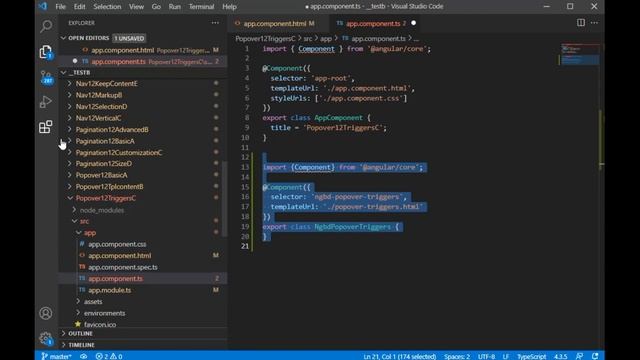Open the Selection menu

coord(107,7)
